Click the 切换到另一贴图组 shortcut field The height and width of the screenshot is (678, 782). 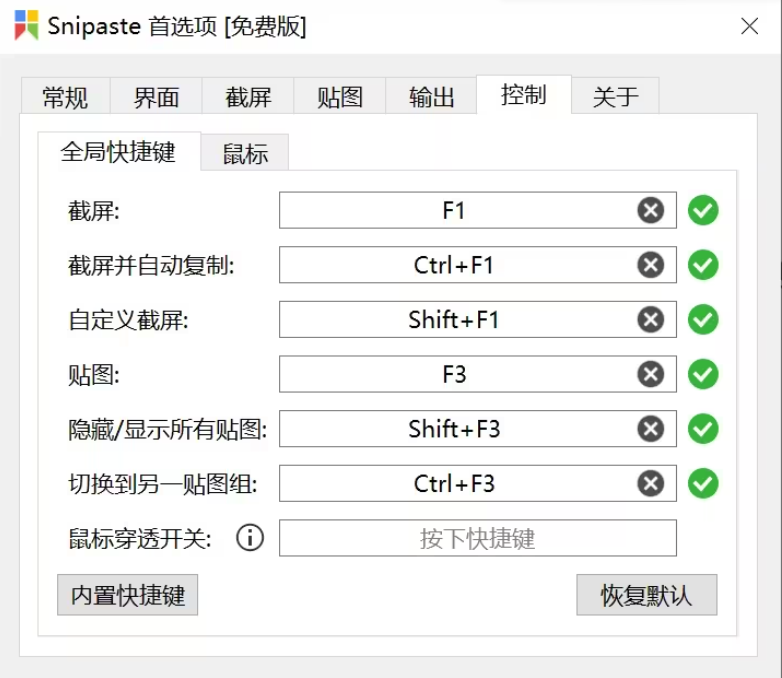click(x=455, y=484)
